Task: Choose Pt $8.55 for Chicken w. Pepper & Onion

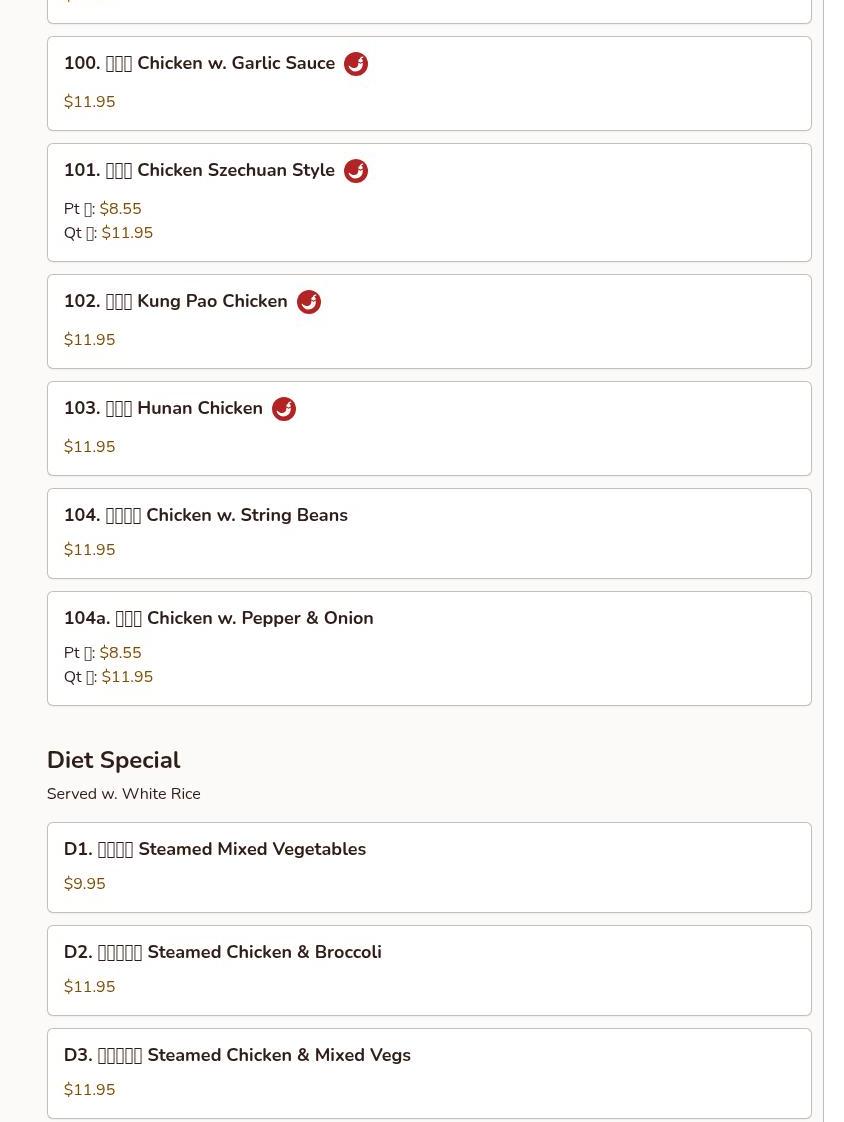Action: coord(103,653)
